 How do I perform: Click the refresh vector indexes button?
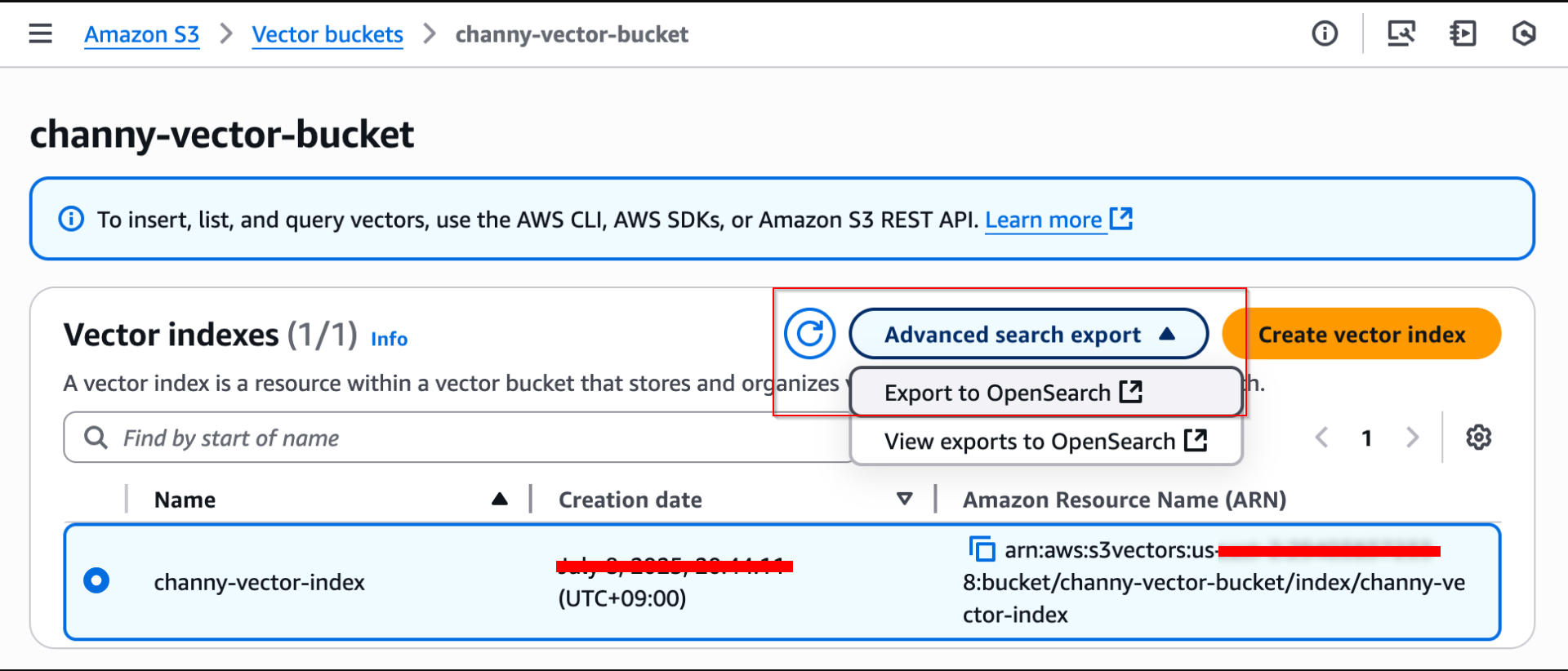point(809,333)
